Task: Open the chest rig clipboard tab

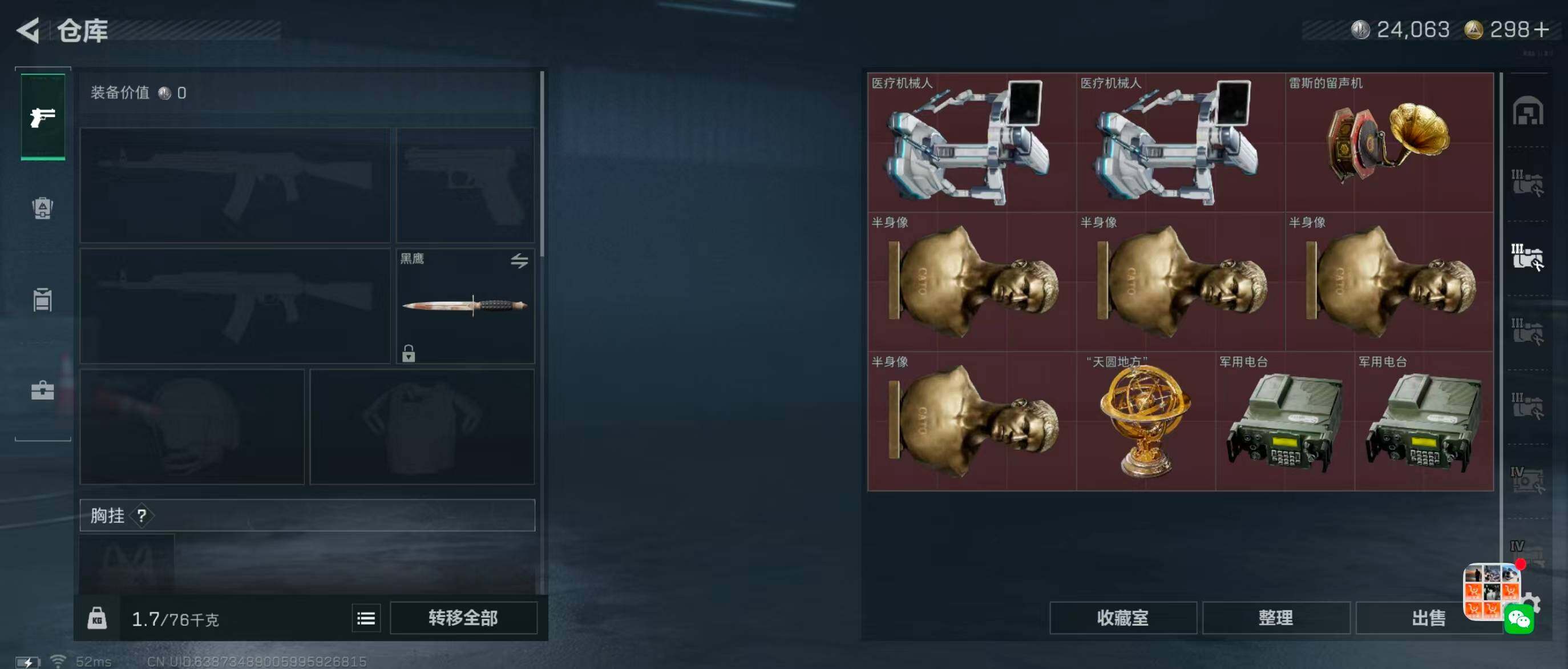Action: (x=43, y=299)
